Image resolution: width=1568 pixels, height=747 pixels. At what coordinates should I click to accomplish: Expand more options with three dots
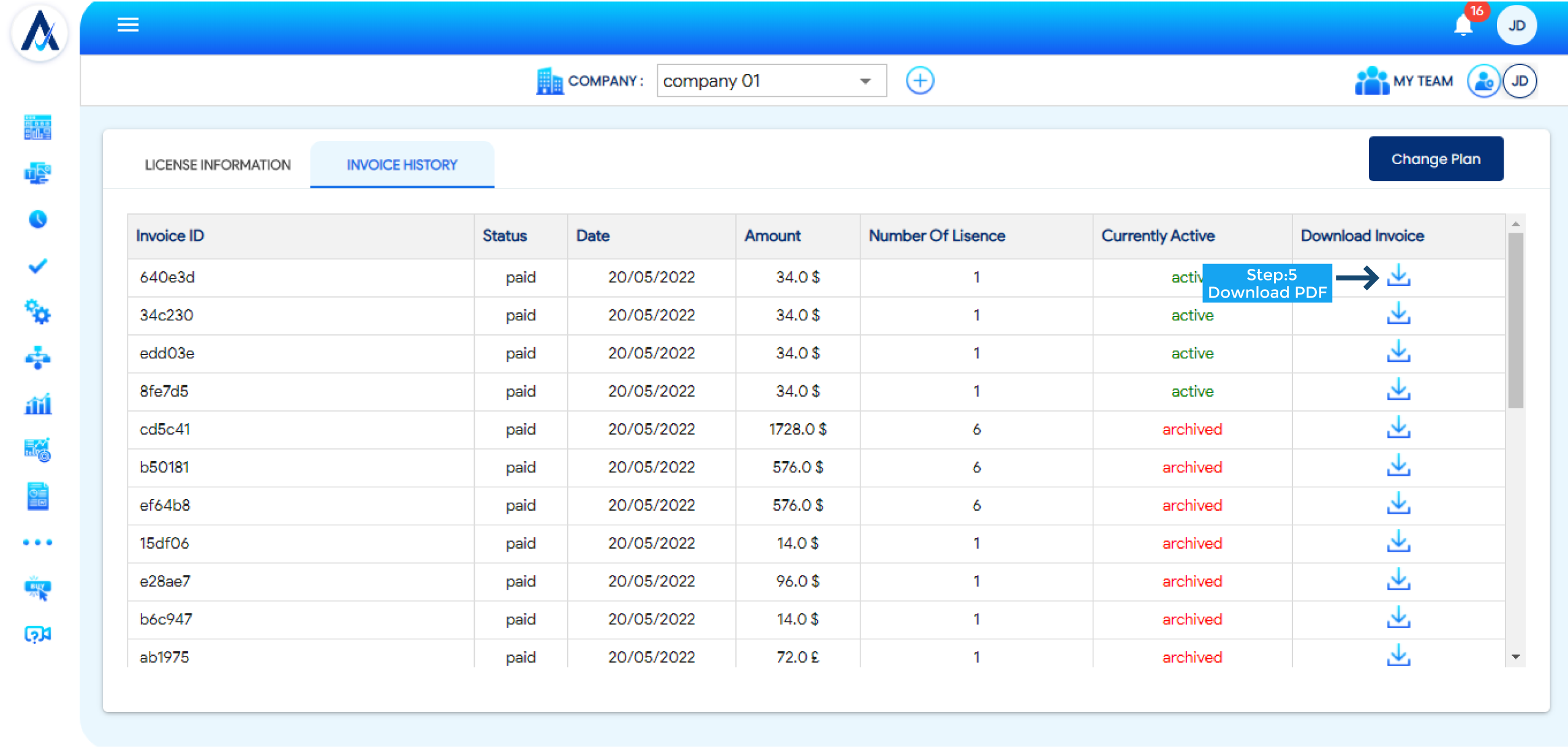pyautogui.click(x=38, y=542)
